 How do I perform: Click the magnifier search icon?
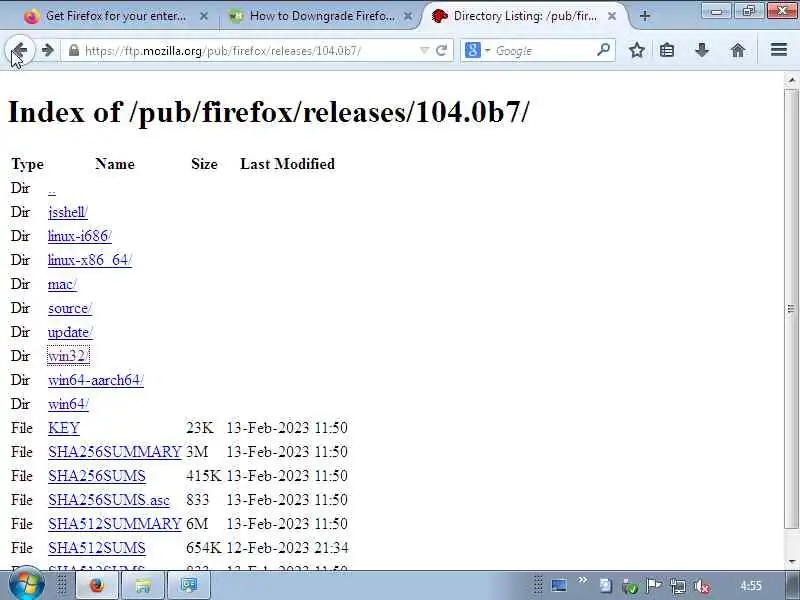pos(603,50)
